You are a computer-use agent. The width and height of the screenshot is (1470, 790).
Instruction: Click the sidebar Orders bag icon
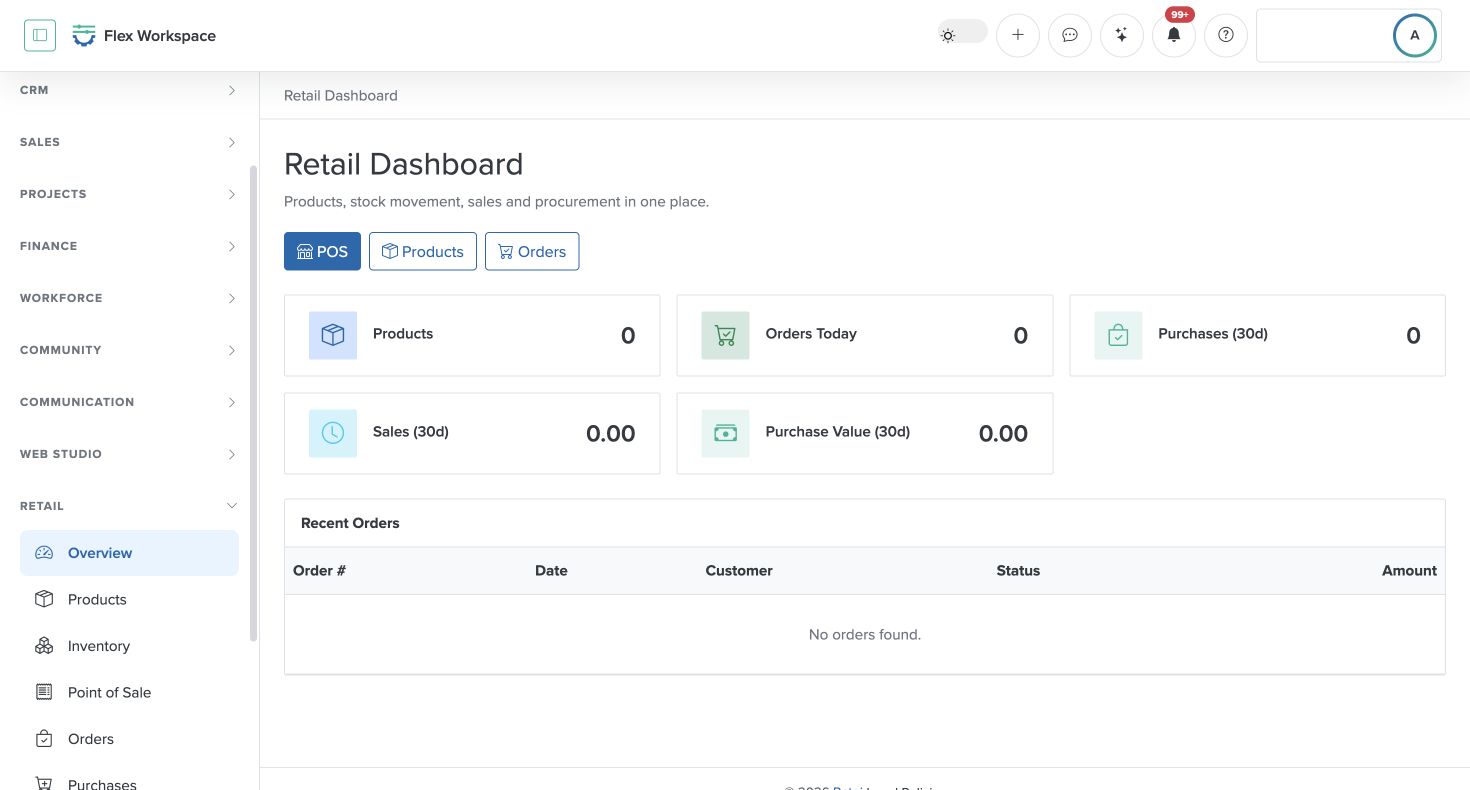pos(44,739)
